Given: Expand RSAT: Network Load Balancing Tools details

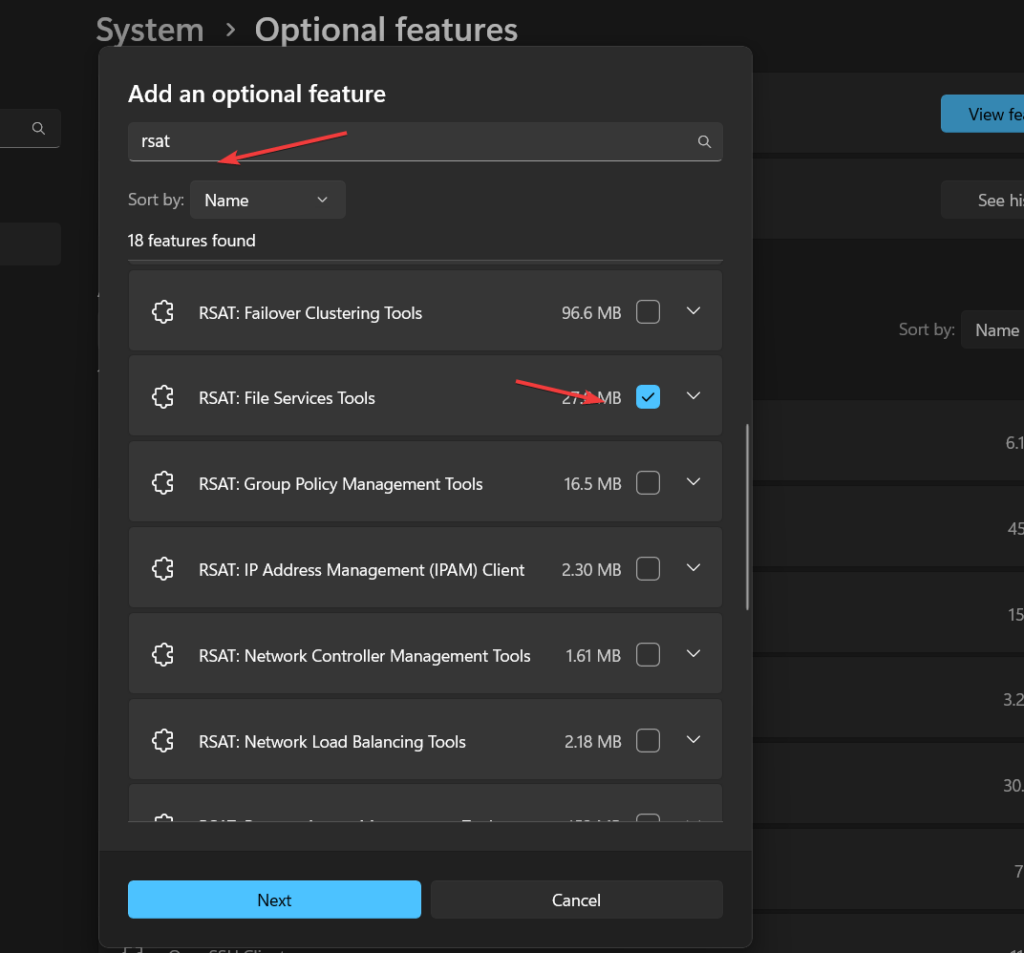Looking at the screenshot, I should point(694,740).
